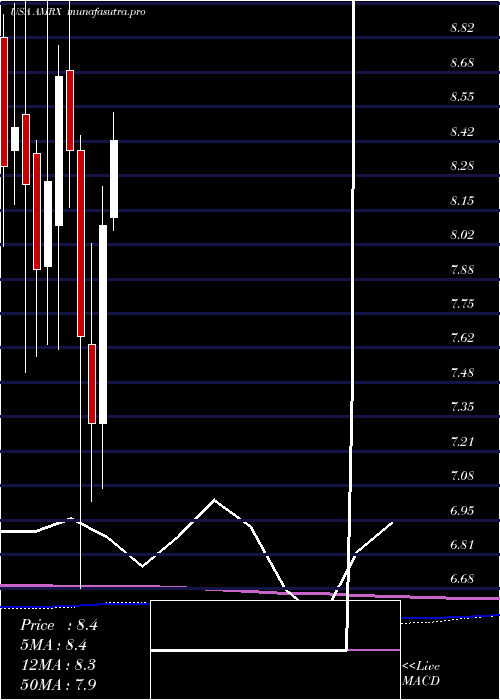Image resolution: width=500 pixels, height=700 pixels.
Task: Click the small white candlestick near 8.42 at left
Action: 15,139
